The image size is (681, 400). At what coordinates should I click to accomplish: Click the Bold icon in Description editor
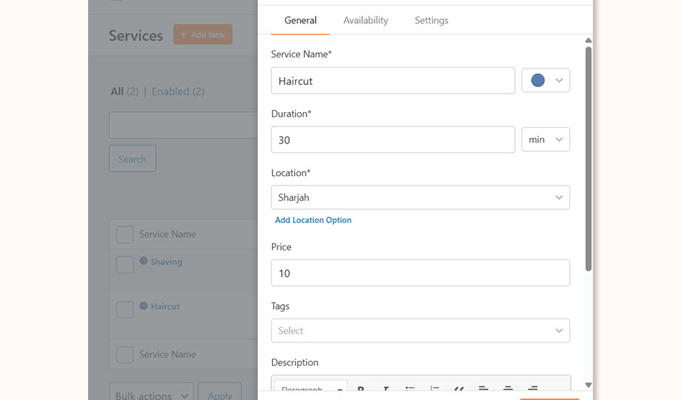(x=361, y=388)
